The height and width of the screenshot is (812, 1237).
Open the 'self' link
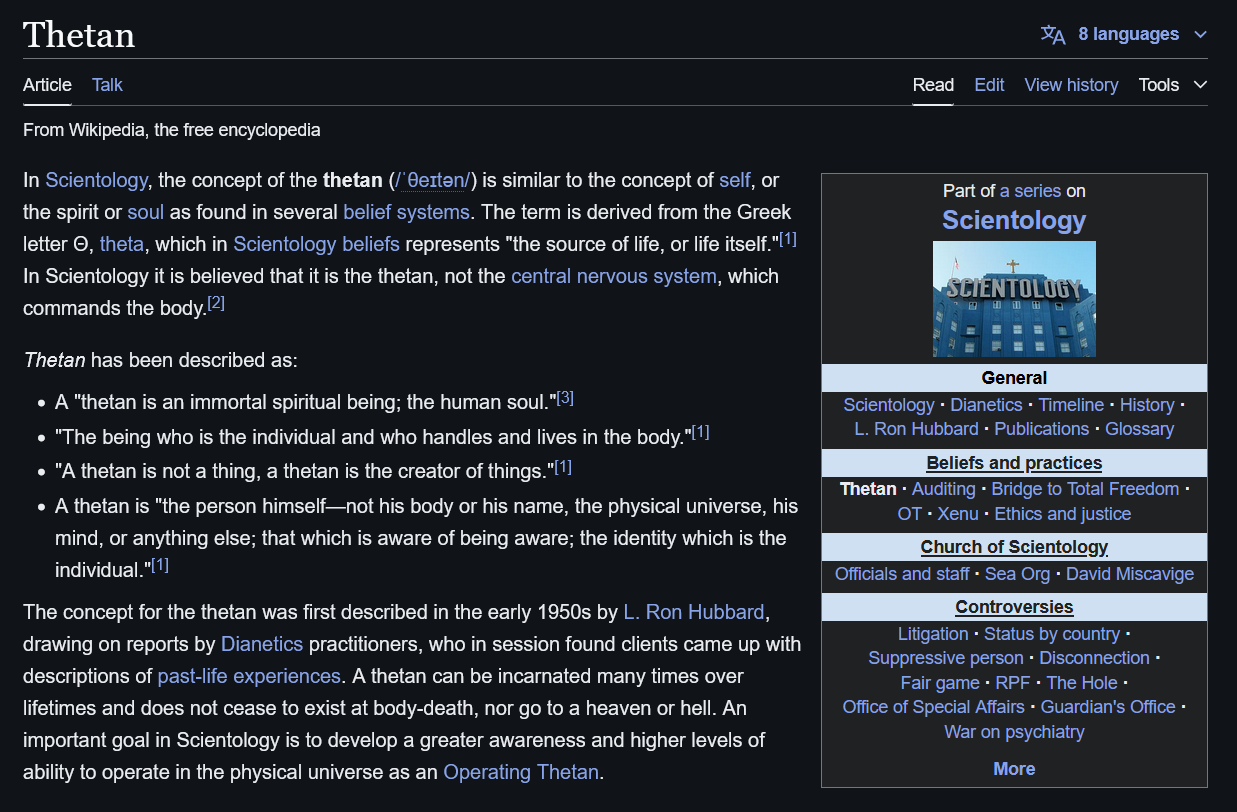(734, 180)
